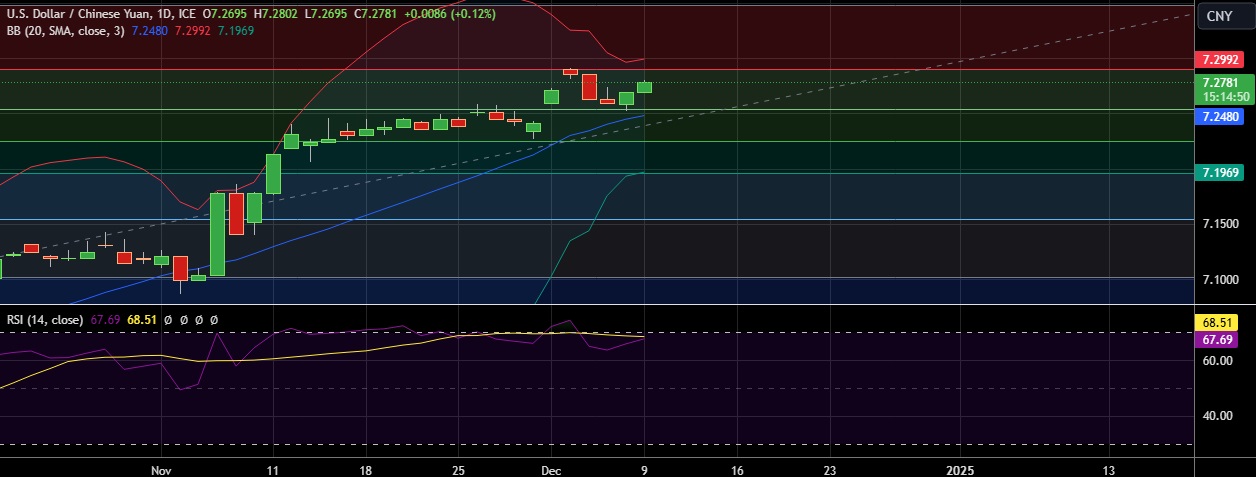1256x477 pixels.
Task: Click the 15:14:50 countdown label
Action: (1226, 97)
